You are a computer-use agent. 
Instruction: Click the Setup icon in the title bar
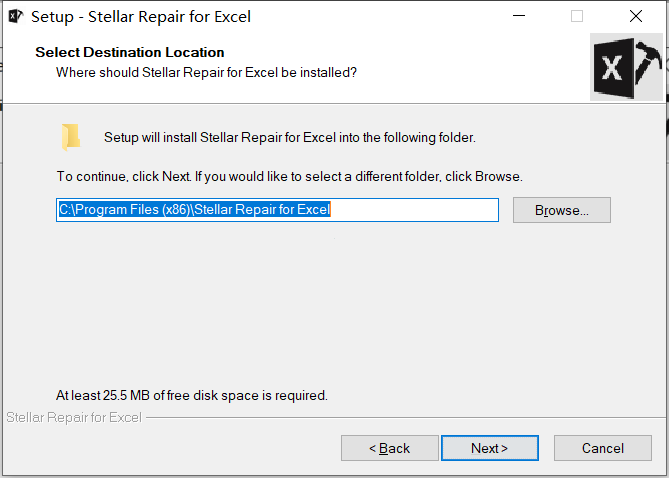click(x=16, y=16)
